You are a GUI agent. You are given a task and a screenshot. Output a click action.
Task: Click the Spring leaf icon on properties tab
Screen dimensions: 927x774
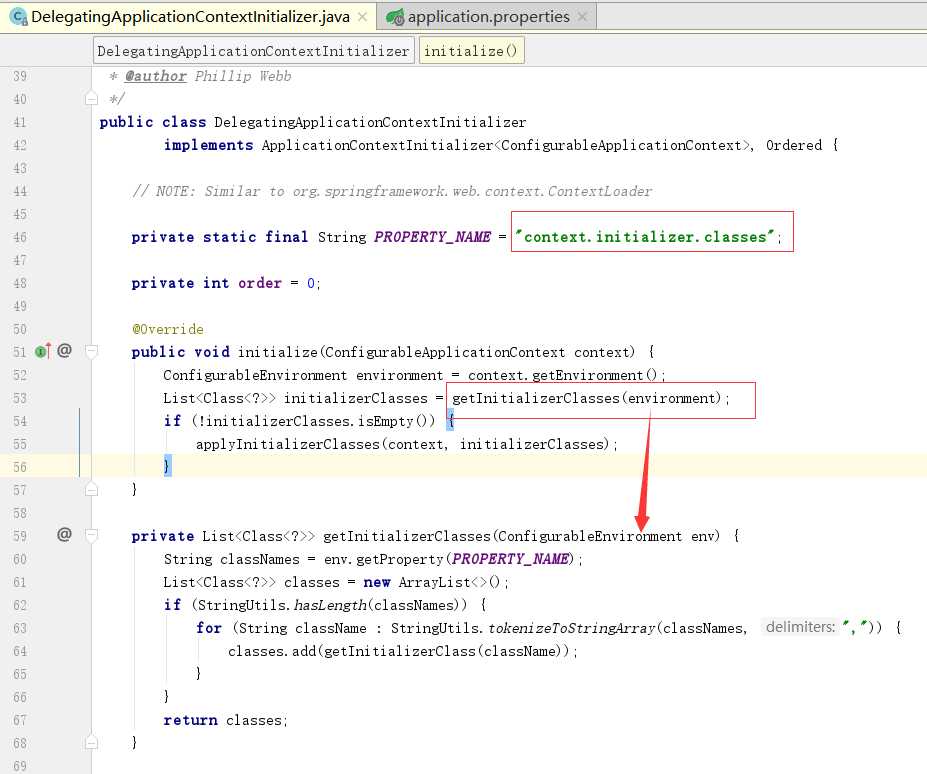click(395, 18)
